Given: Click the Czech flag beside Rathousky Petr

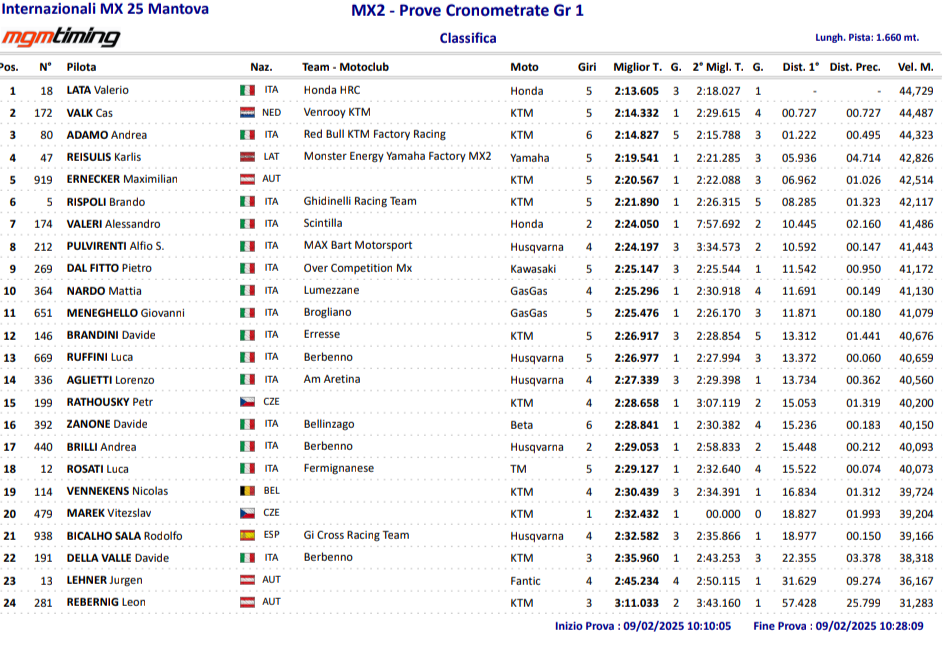Looking at the screenshot, I should (247, 402).
